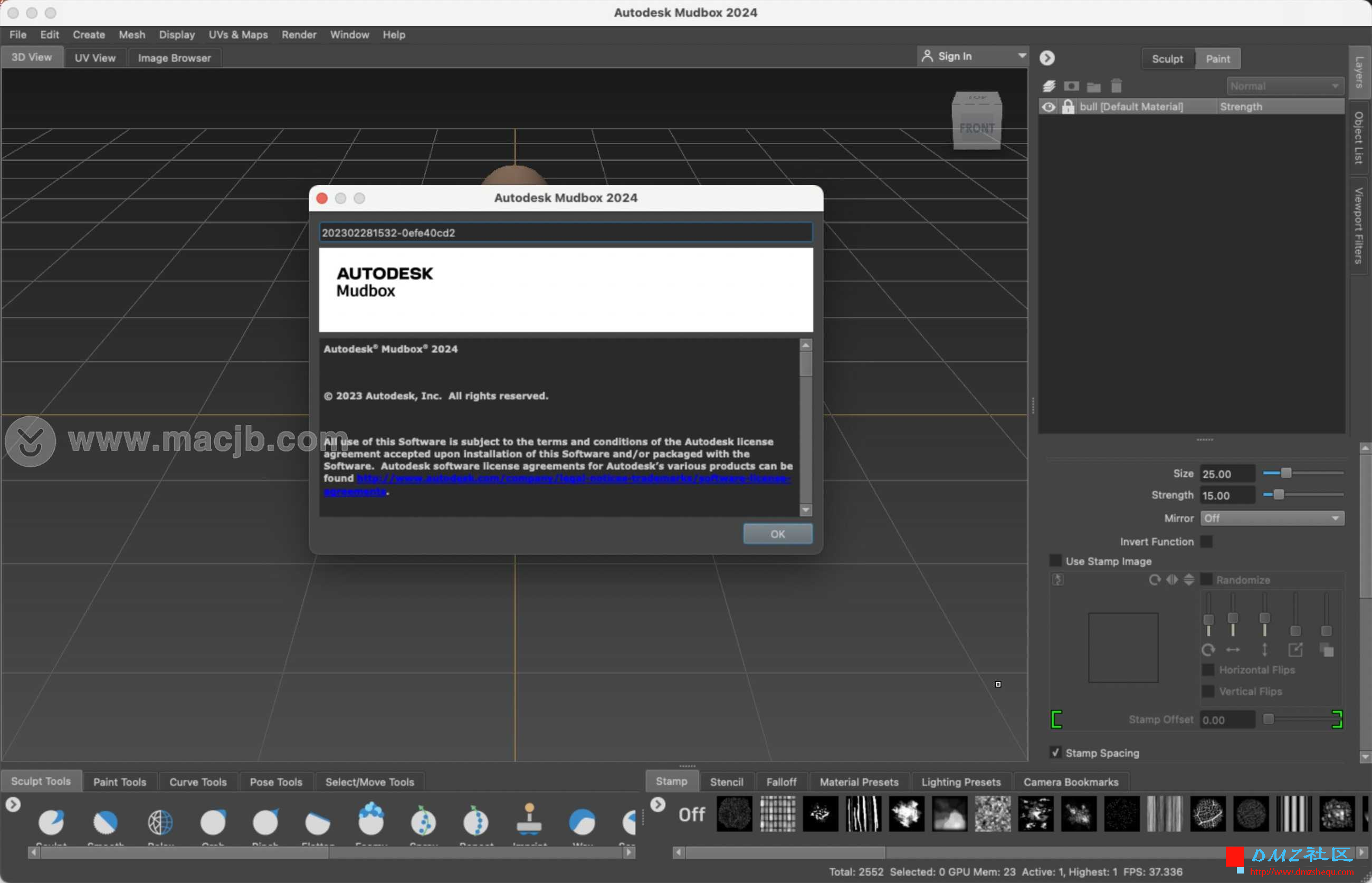The width and height of the screenshot is (1372, 883).
Task: Select the grid pattern stamp thumbnail
Action: coord(777,813)
